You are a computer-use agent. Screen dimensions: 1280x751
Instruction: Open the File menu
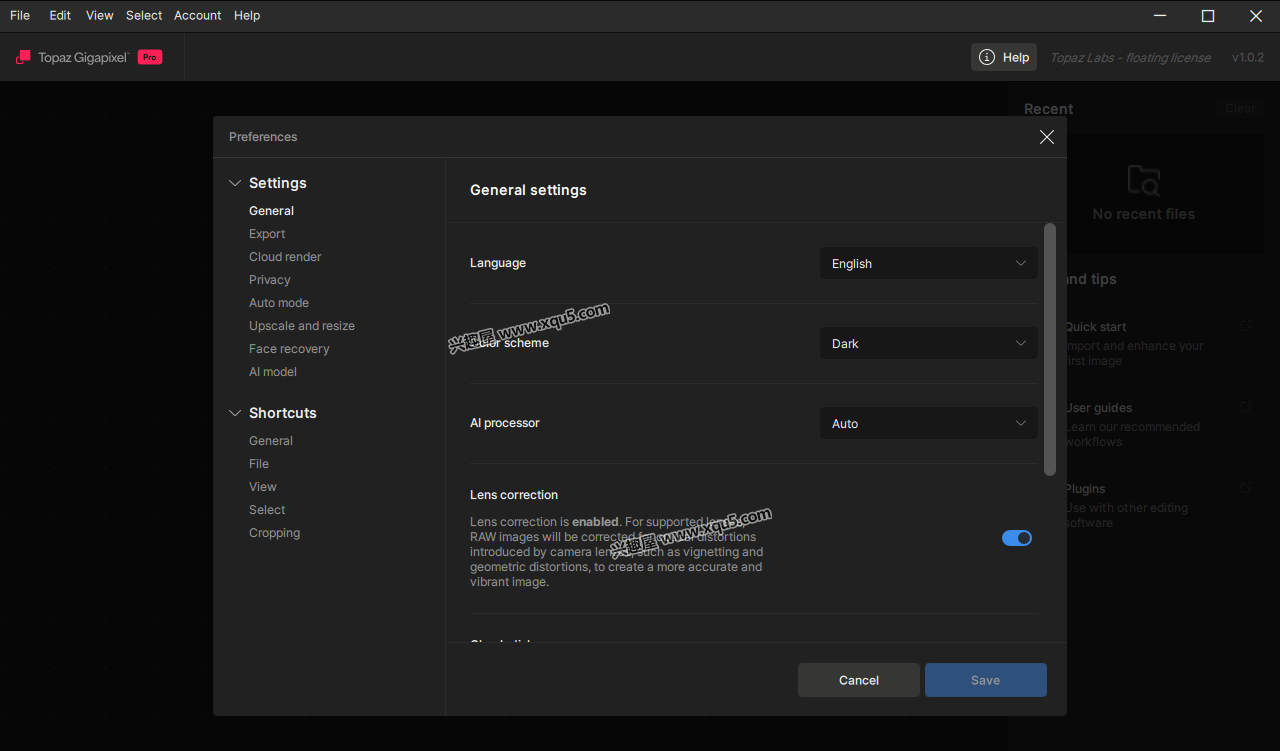coord(20,15)
